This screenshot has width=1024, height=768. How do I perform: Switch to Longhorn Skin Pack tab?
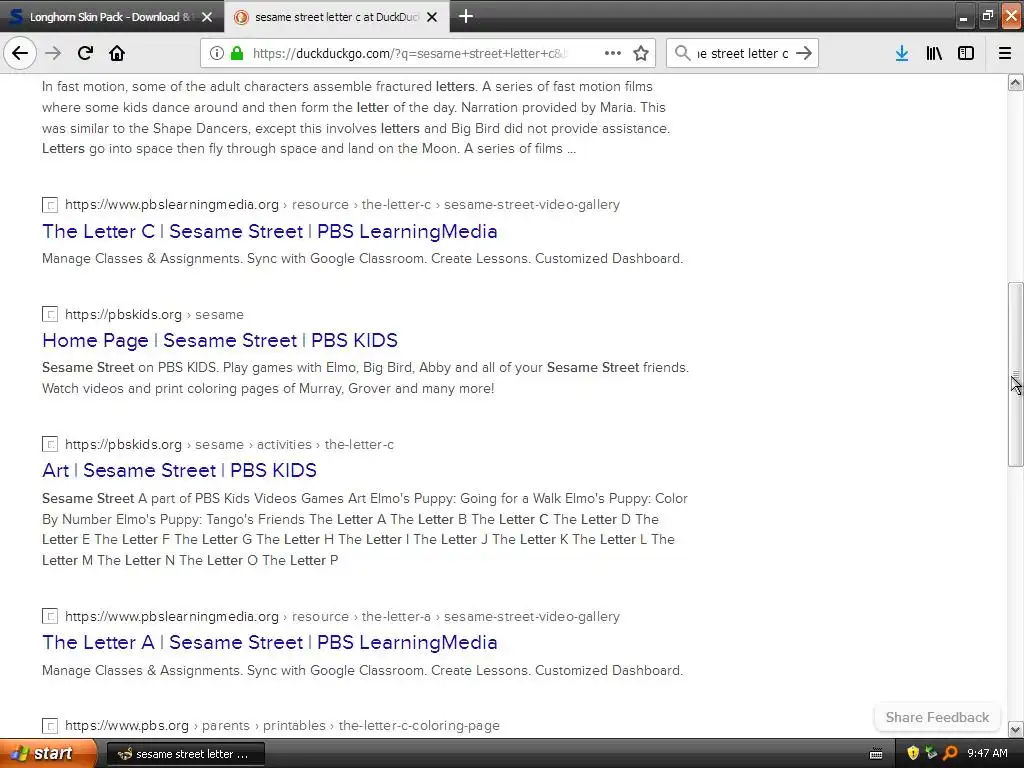click(112, 16)
